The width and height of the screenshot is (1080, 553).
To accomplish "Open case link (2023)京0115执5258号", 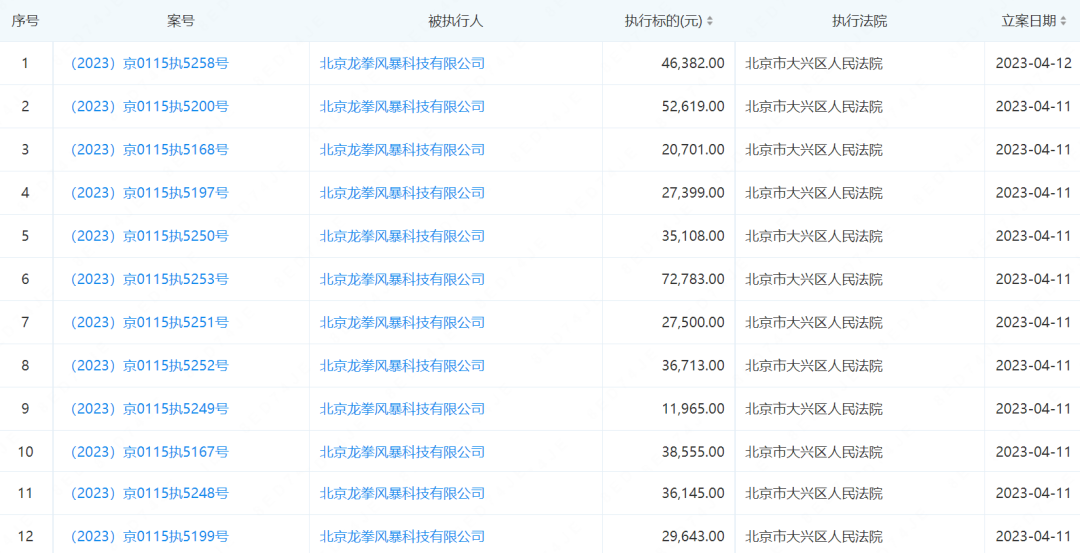I will pyautogui.click(x=149, y=64).
